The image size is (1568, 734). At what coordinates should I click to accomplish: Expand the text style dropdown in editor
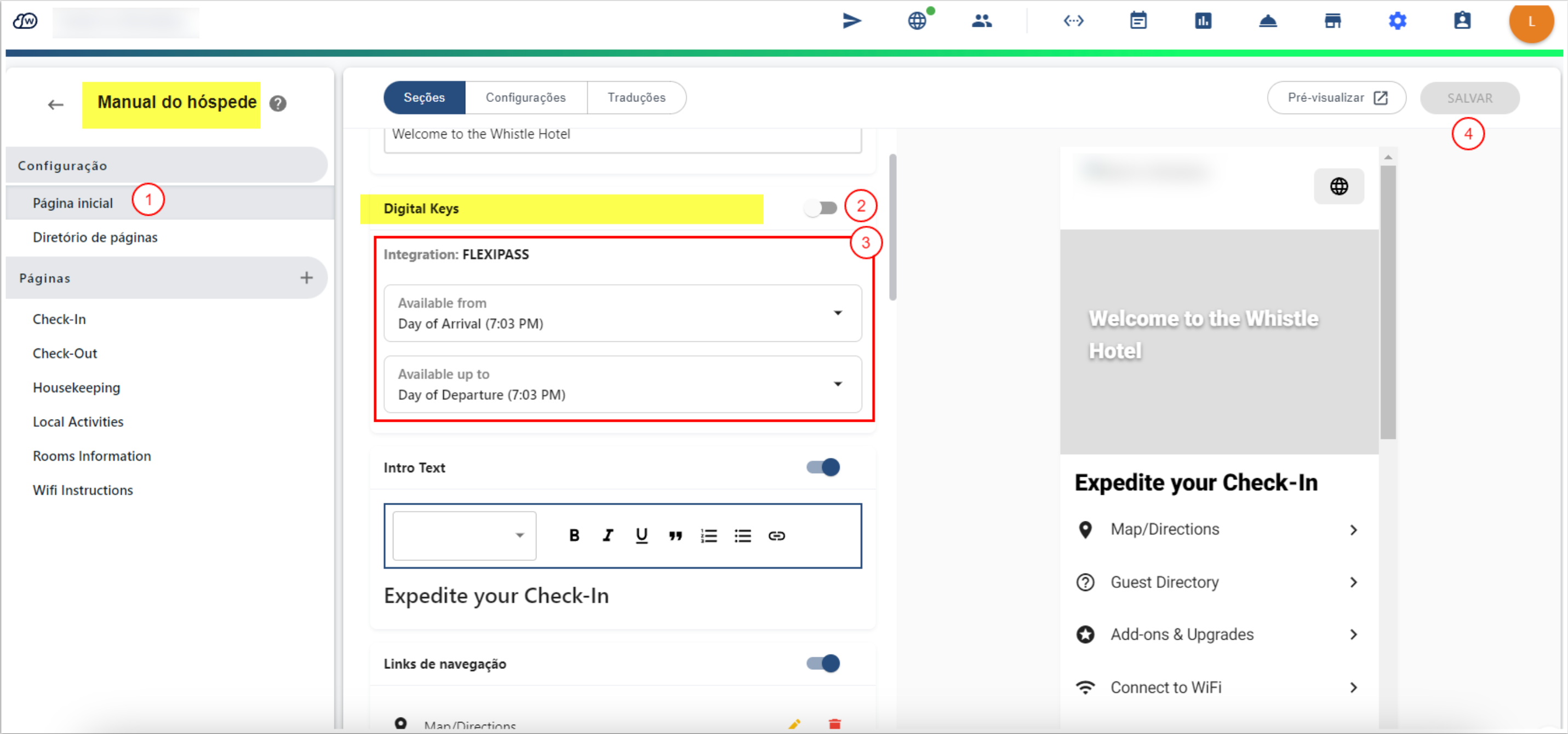pos(465,536)
